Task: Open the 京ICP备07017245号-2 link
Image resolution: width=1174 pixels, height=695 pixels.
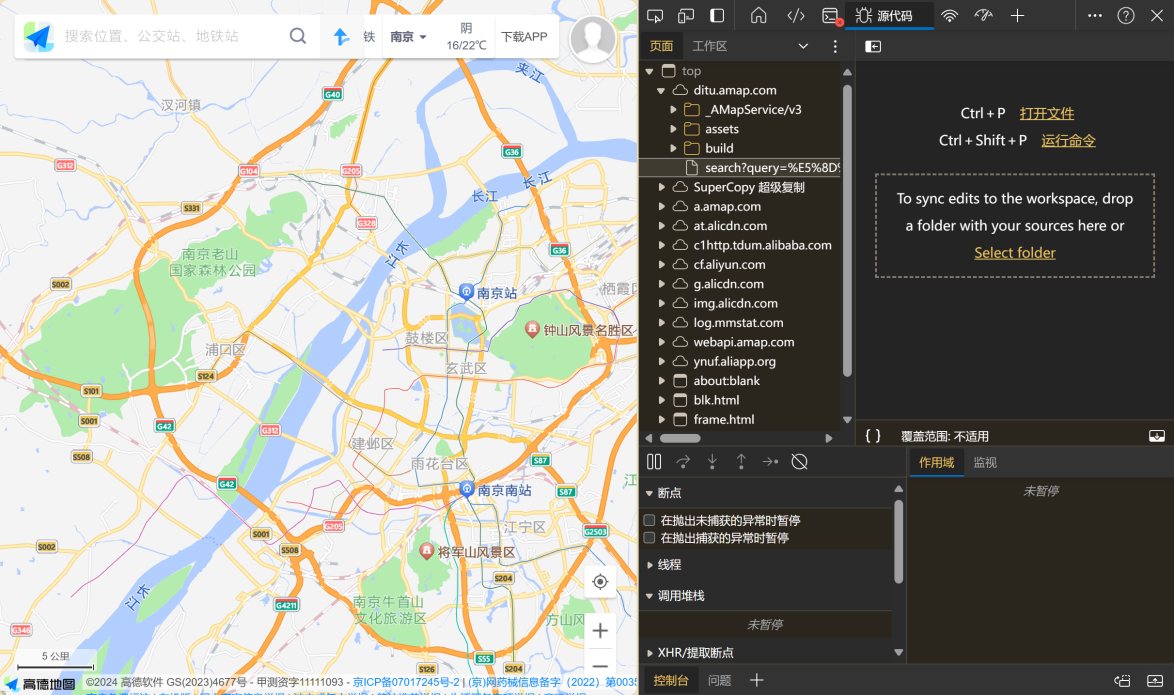Action: click(x=406, y=682)
